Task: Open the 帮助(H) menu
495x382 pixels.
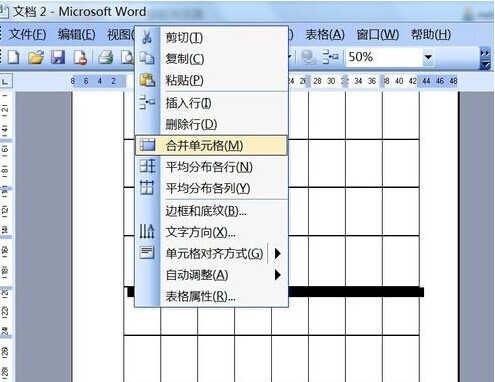Action: point(431,34)
